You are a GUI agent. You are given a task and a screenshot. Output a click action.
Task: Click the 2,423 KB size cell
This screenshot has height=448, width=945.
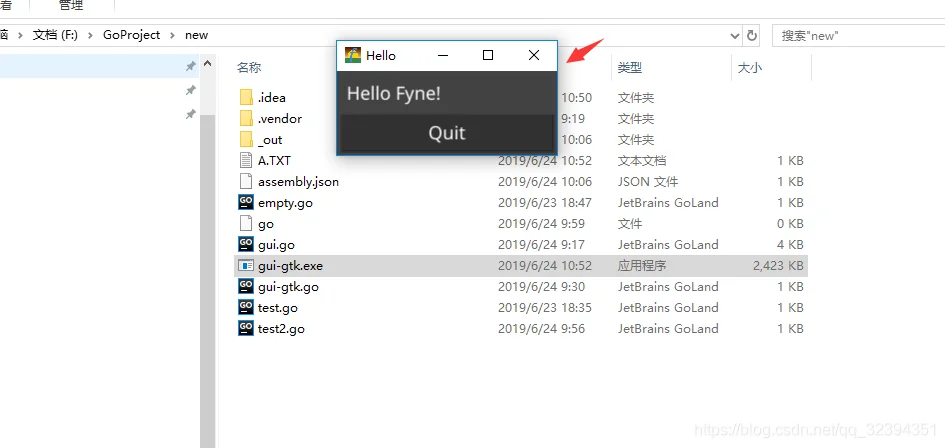(x=778, y=266)
